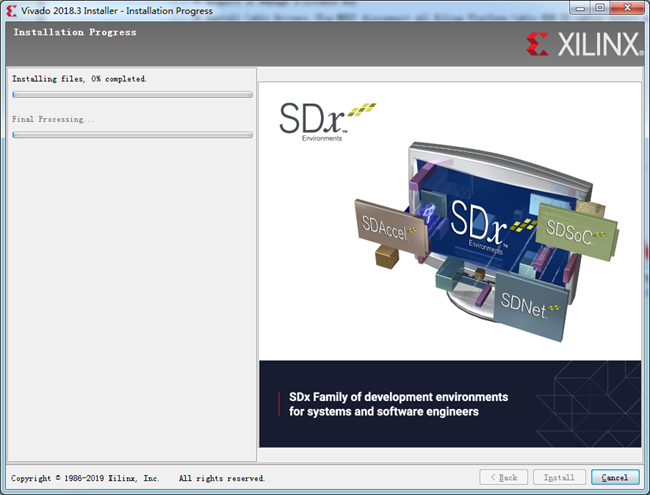Click the XILINX logo in the header

tap(585, 44)
